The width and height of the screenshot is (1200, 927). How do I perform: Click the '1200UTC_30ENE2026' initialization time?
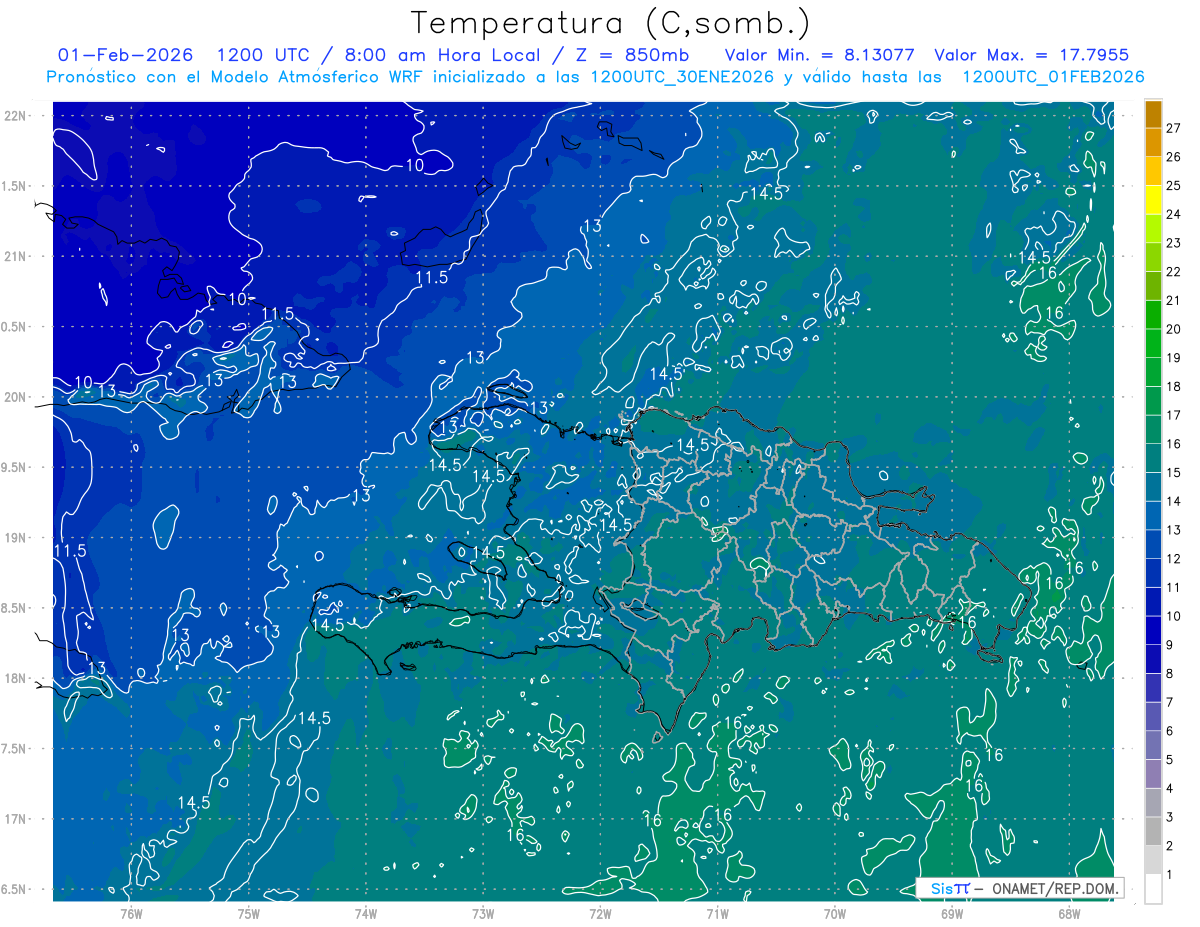(x=682, y=77)
